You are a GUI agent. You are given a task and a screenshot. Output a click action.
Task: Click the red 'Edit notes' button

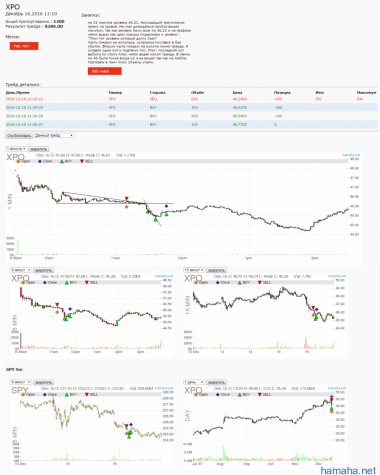click(x=105, y=71)
